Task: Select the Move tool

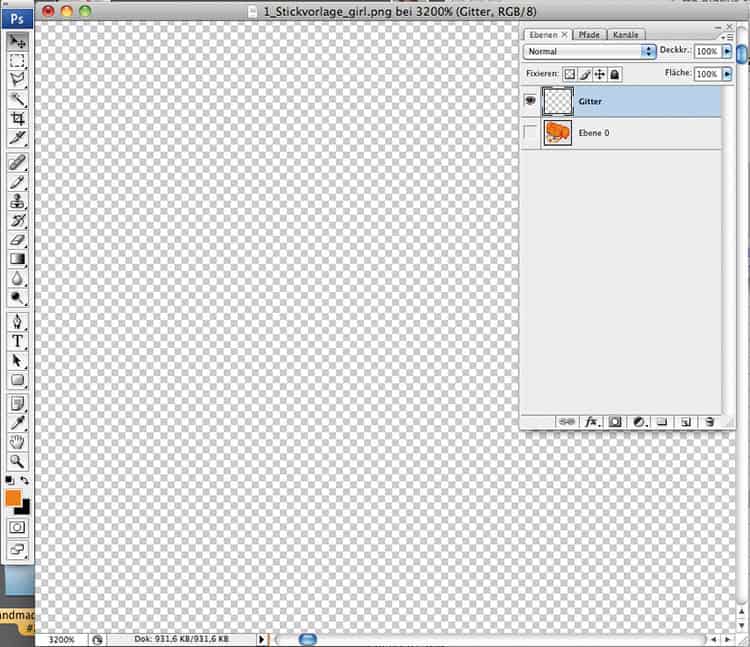Action: tap(17, 42)
